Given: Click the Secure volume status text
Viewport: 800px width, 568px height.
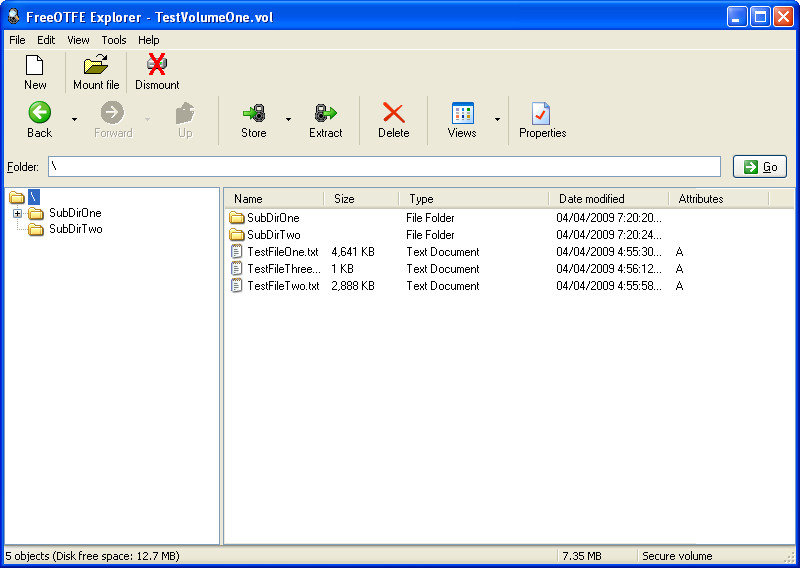Looking at the screenshot, I should click(677, 556).
